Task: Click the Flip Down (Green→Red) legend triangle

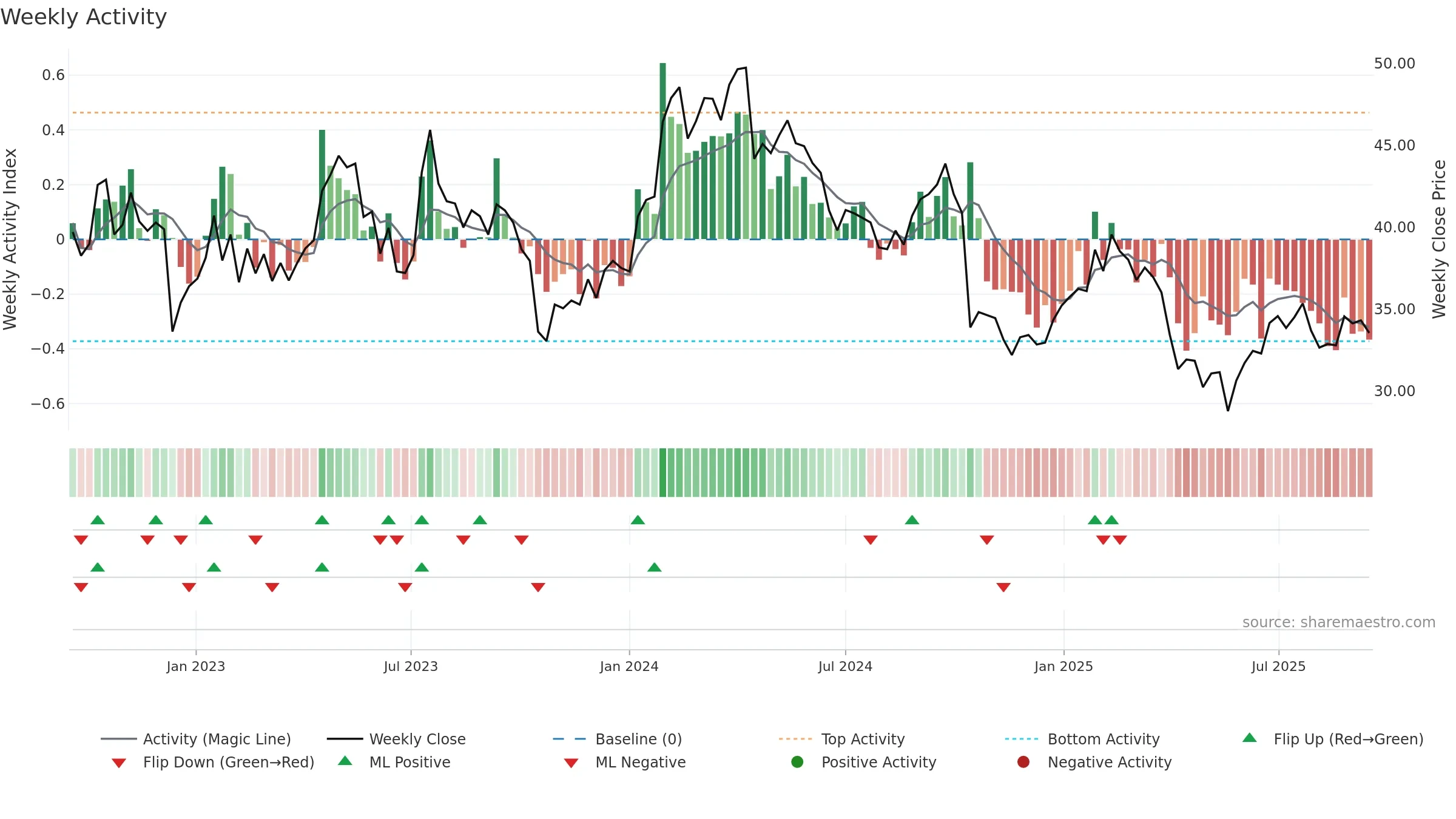Action: point(119,763)
